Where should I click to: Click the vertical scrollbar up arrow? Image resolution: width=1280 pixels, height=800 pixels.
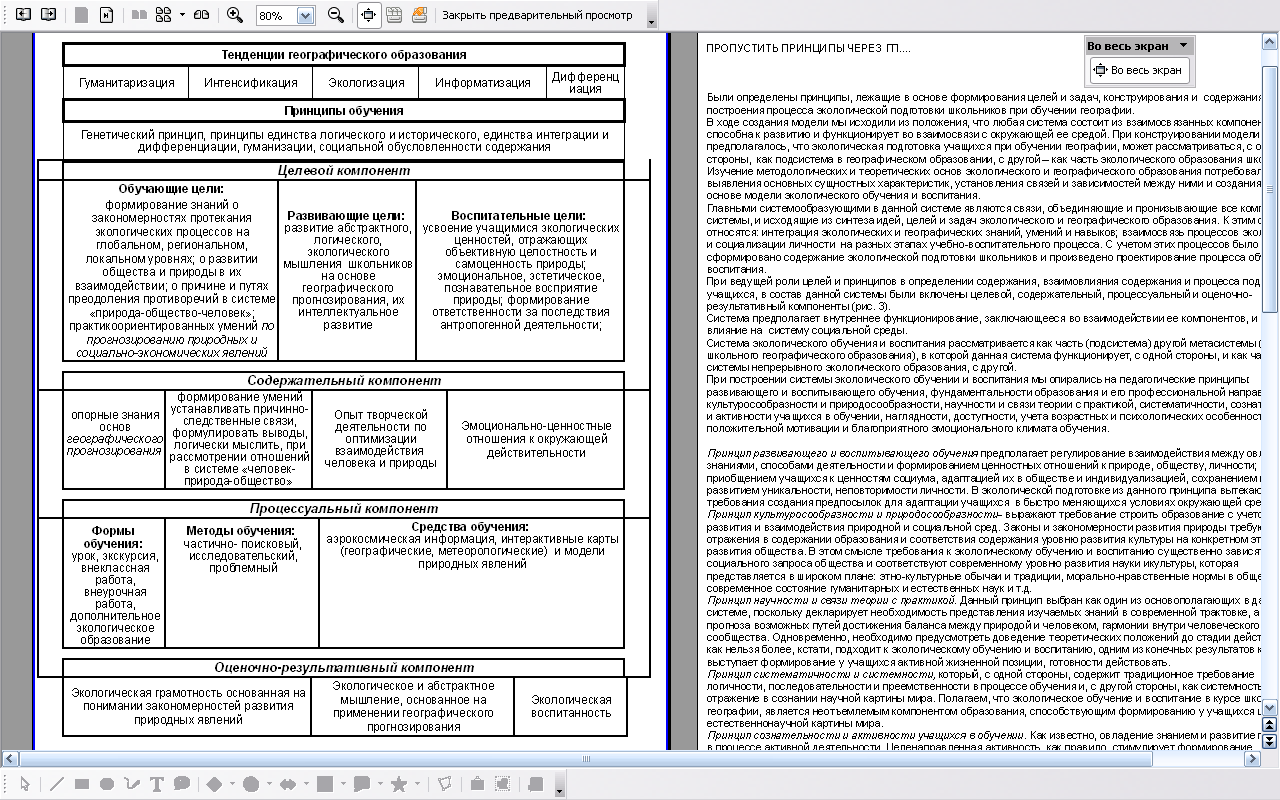[x=1271, y=40]
